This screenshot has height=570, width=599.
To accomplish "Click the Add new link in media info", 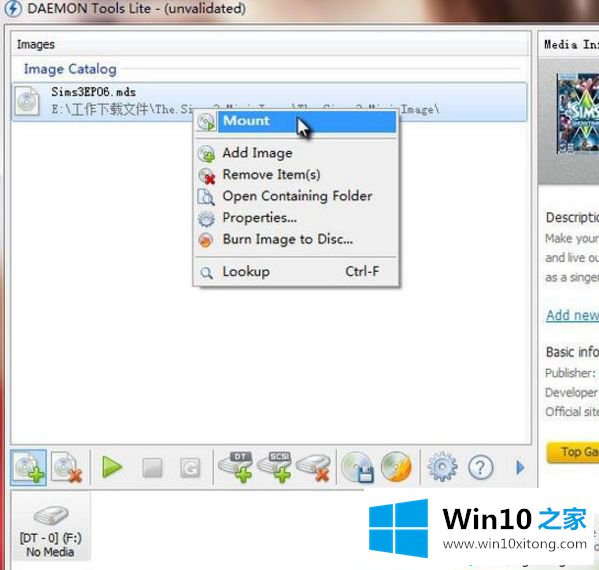I will click(x=572, y=316).
